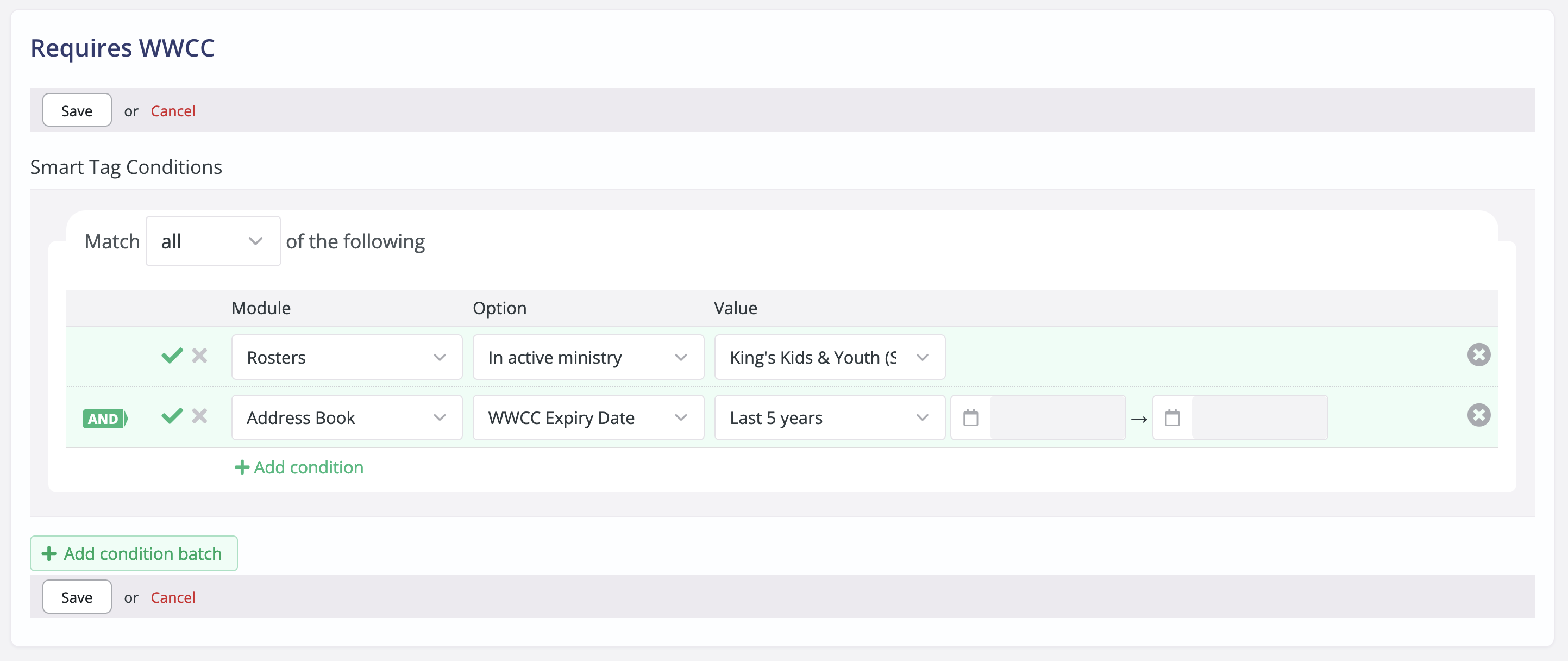The image size is (1568, 661).
Task: Cancel editing using the bottom Cancel link
Action: coord(173,597)
